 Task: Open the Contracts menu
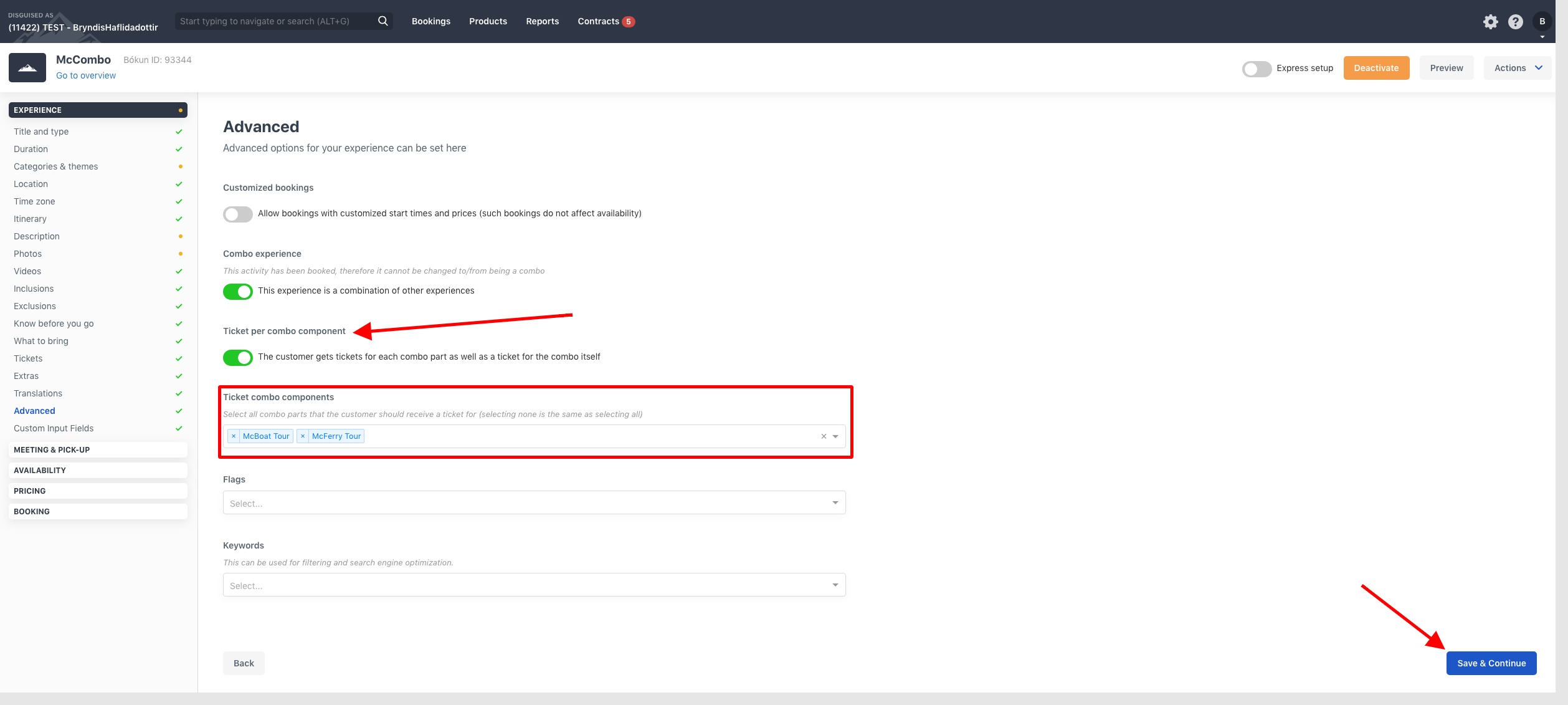(x=598, y=21)
